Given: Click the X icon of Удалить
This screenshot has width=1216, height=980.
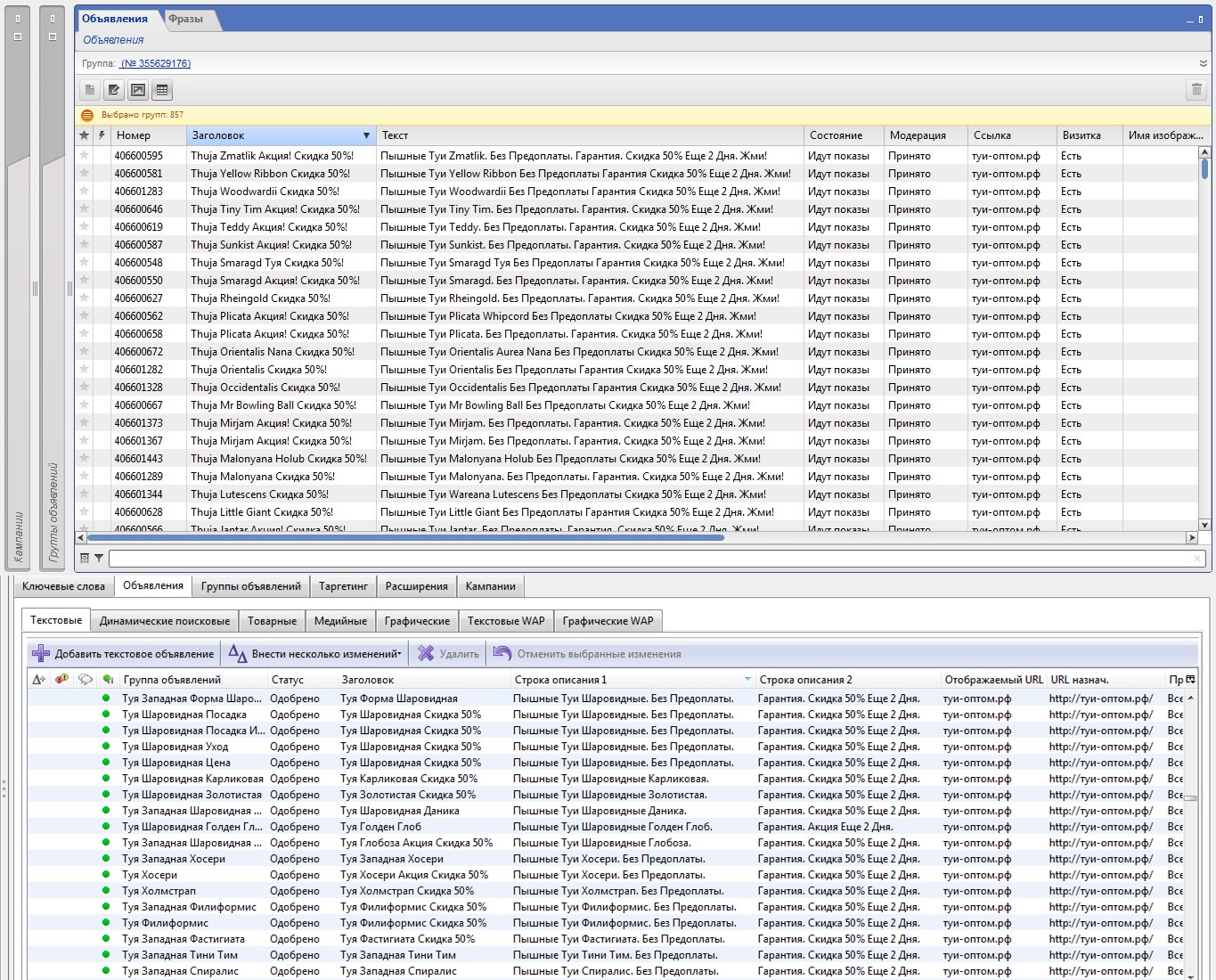Looking at the screenshot, I should coord(426,654).
